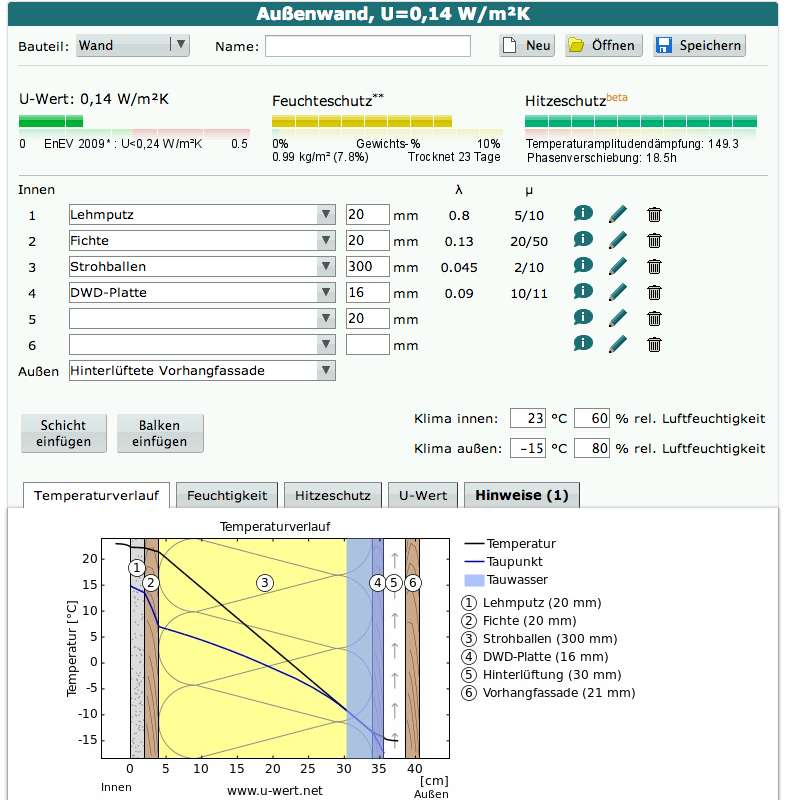Screen dimensions: 786x800
Task: Switch to the Feuchtigkeit tab
Action: click(x=227, y=495)
